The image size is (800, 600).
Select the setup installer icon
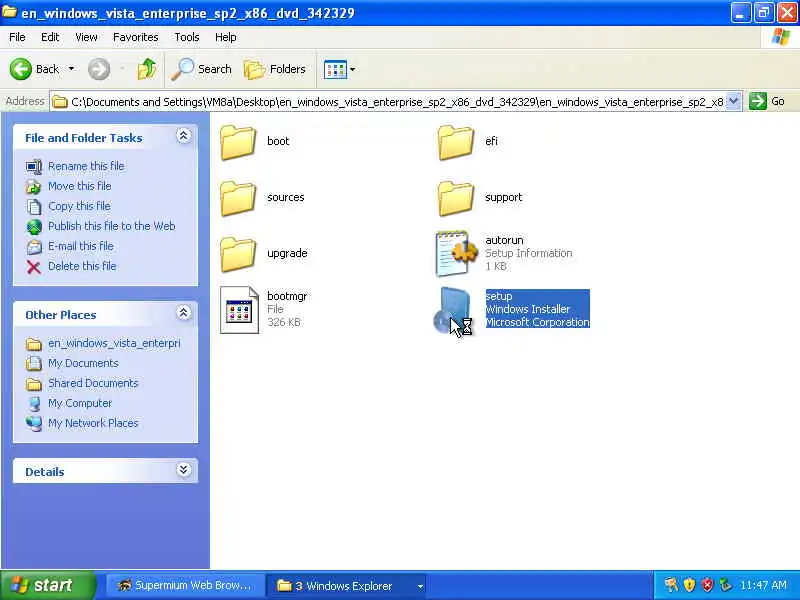(452, 310)
